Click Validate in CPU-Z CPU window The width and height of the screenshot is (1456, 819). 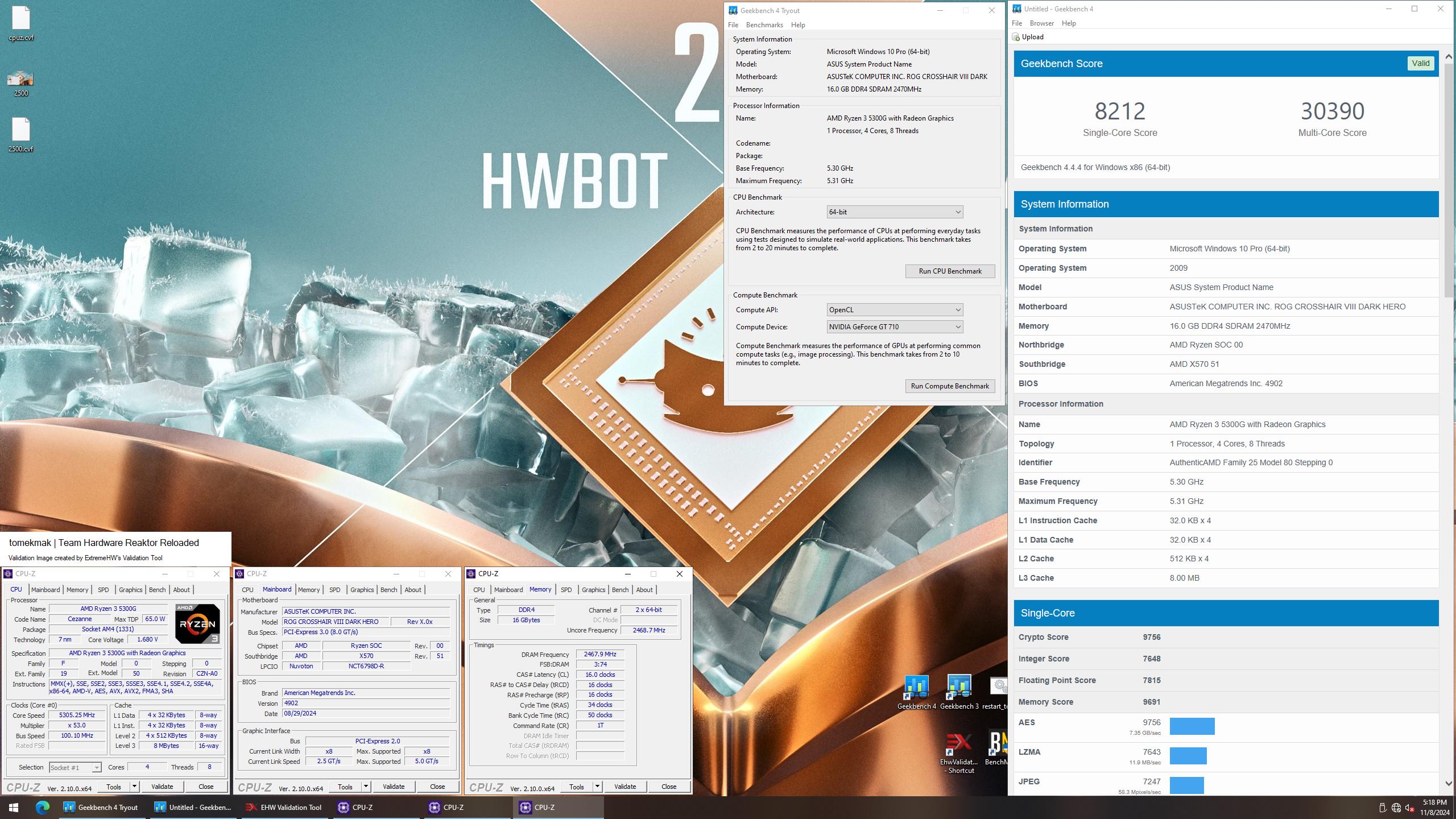click(162, 787)
